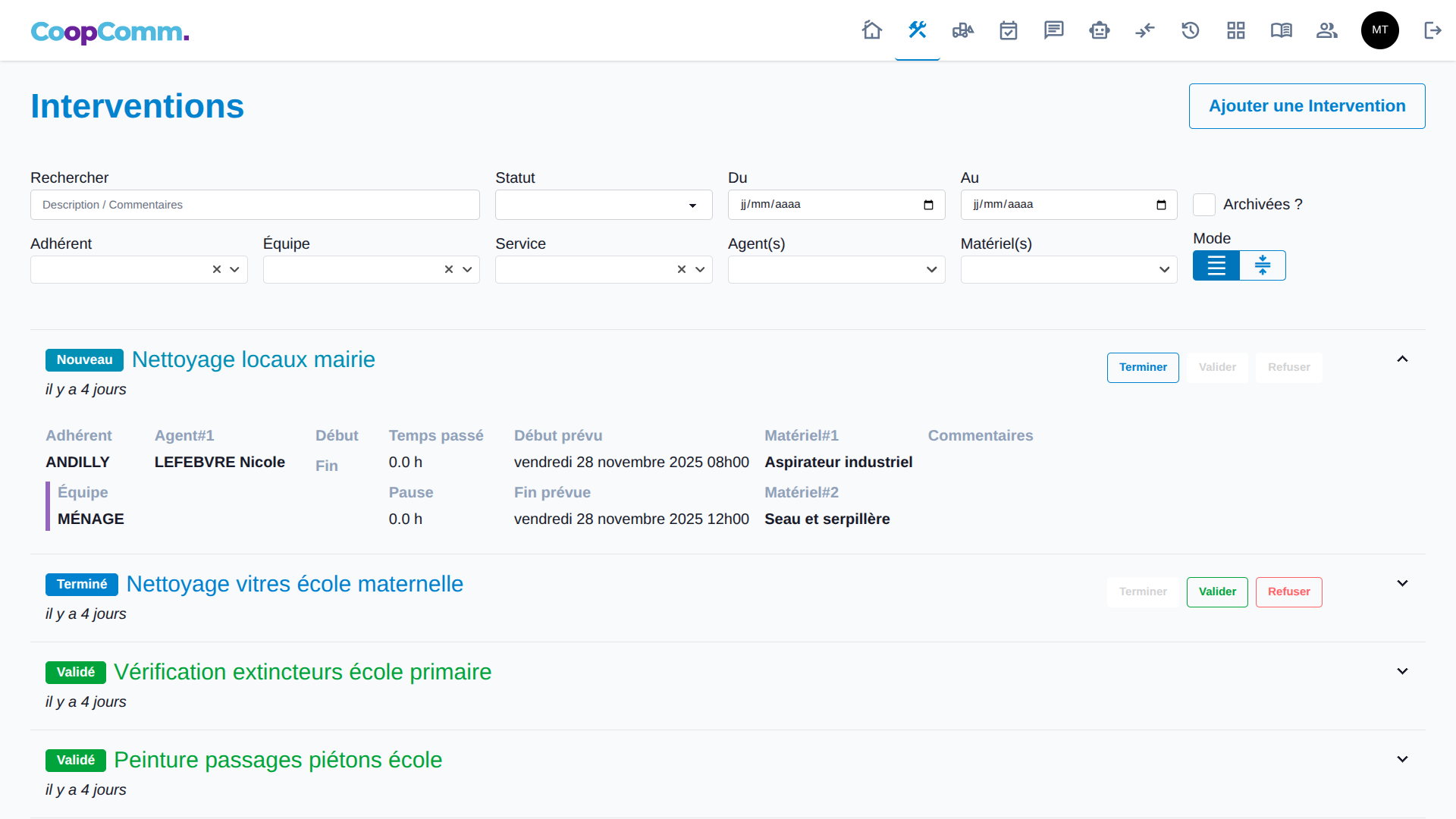Open the calendar check icon
Screen dimensions: 1456x819
pyautogui.click(x=1009, y=30)
